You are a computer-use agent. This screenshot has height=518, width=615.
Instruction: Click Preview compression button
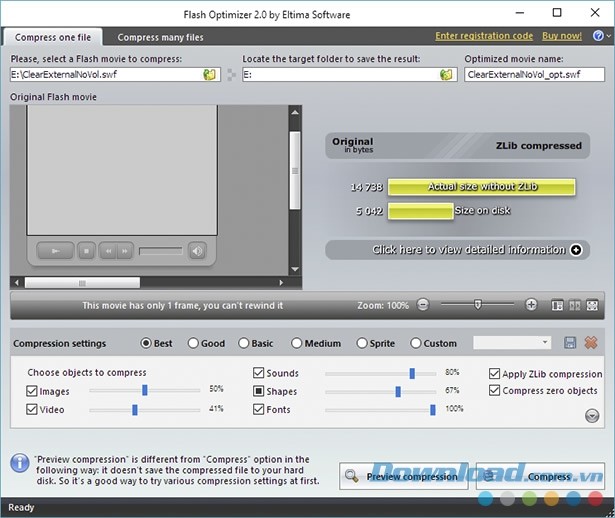pyautogui.click(x=404, y=476)
